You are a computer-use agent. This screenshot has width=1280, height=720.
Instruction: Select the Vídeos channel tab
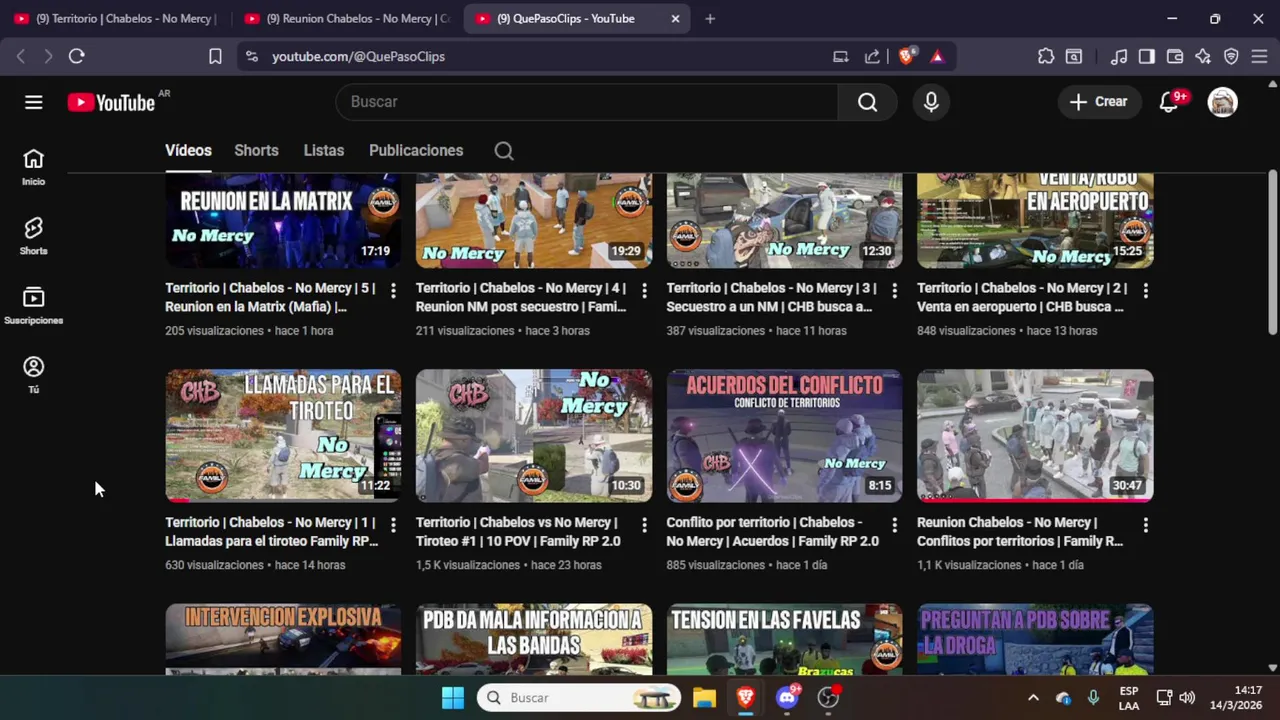(188, 151)
